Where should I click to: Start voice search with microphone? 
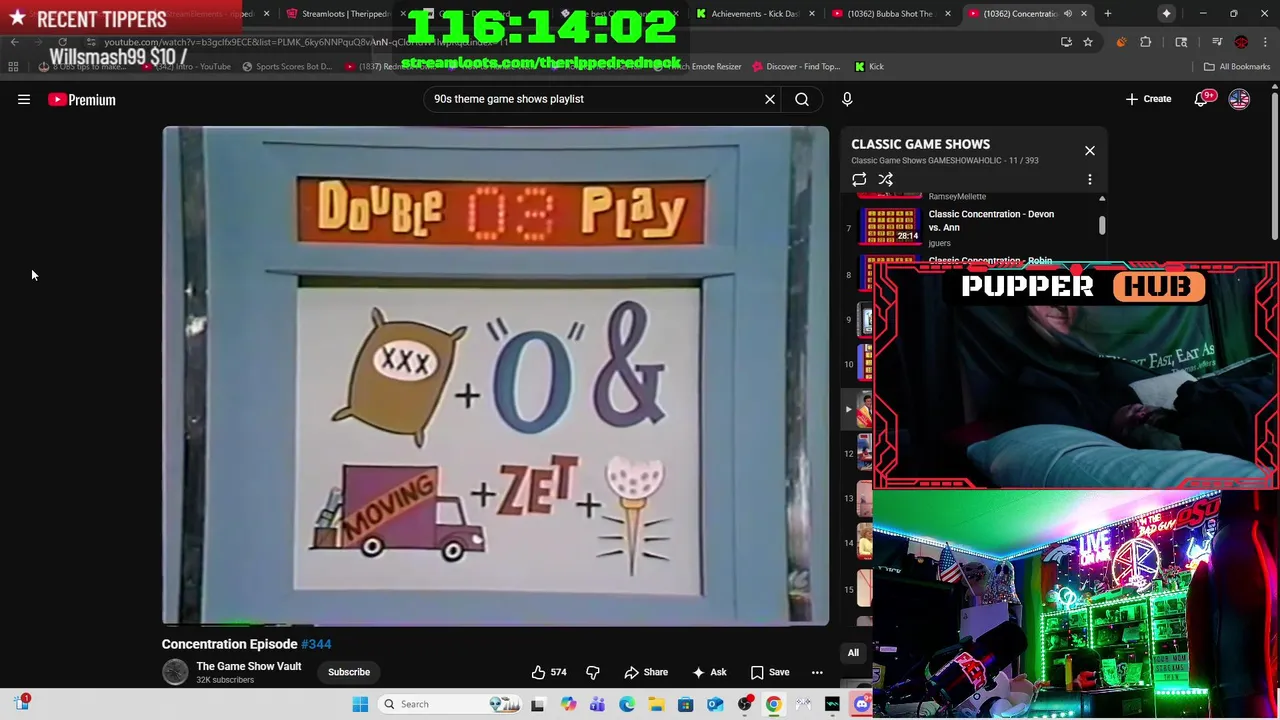click(x=847, y=99)
